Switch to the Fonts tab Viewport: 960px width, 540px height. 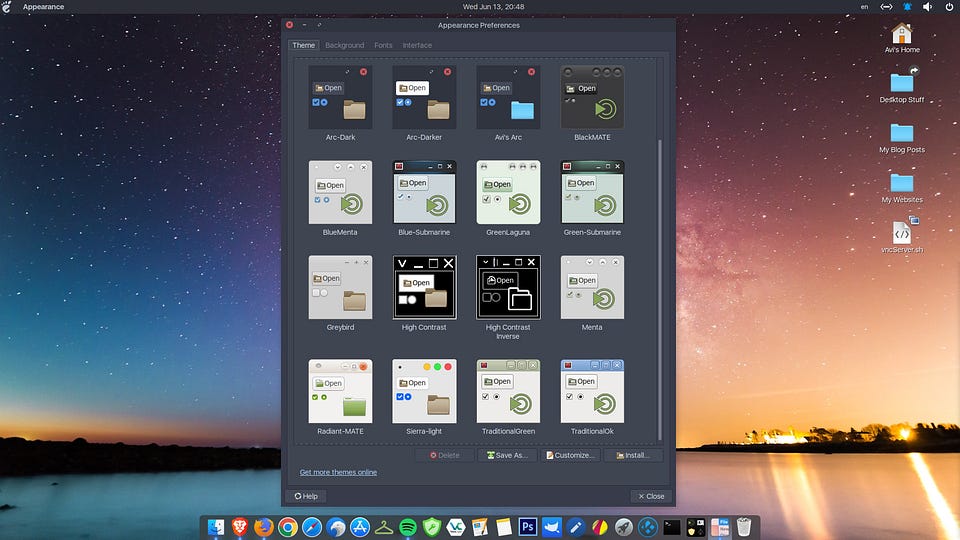point(383,45)
